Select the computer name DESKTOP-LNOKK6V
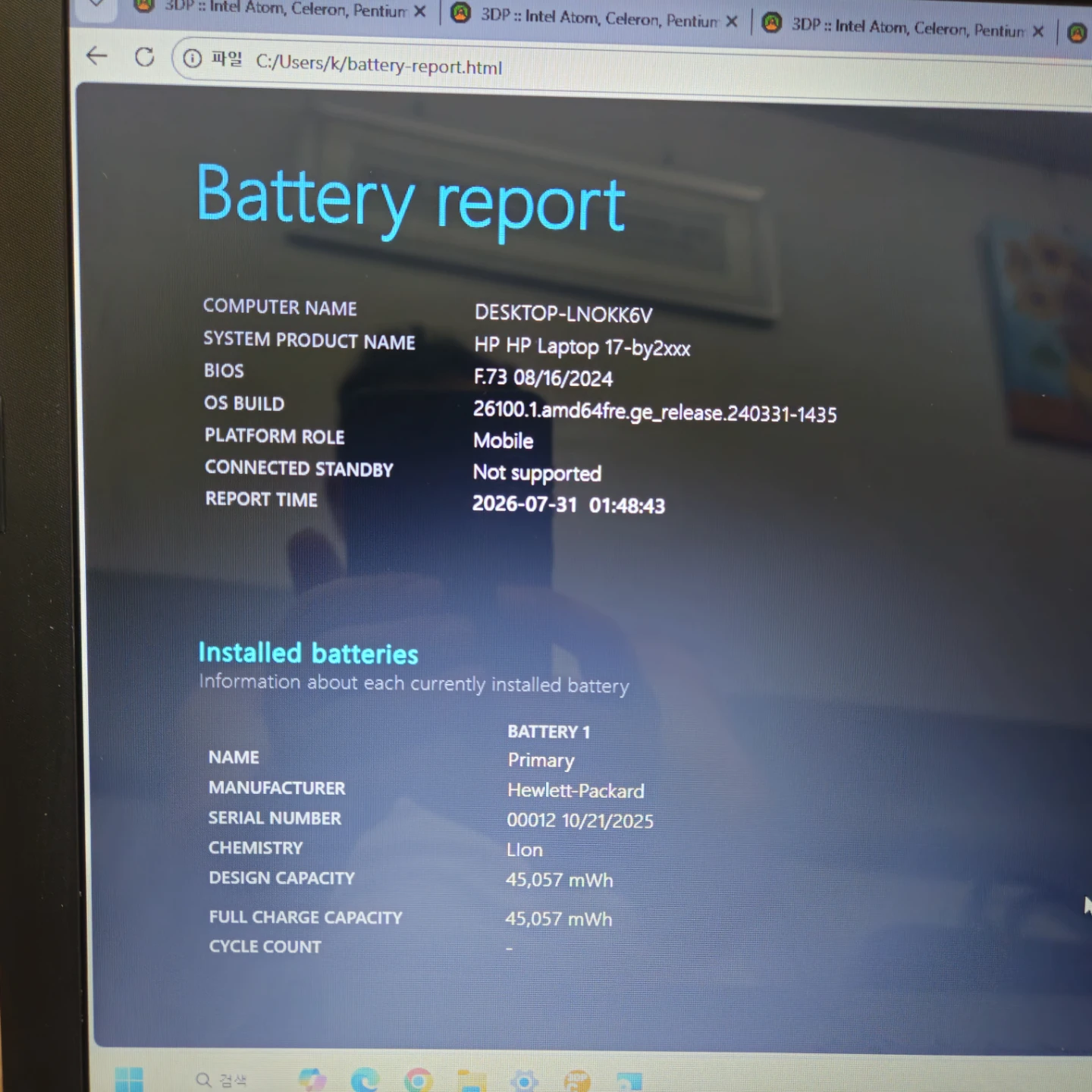The image size is (1092, 1092). click(563, 314)
